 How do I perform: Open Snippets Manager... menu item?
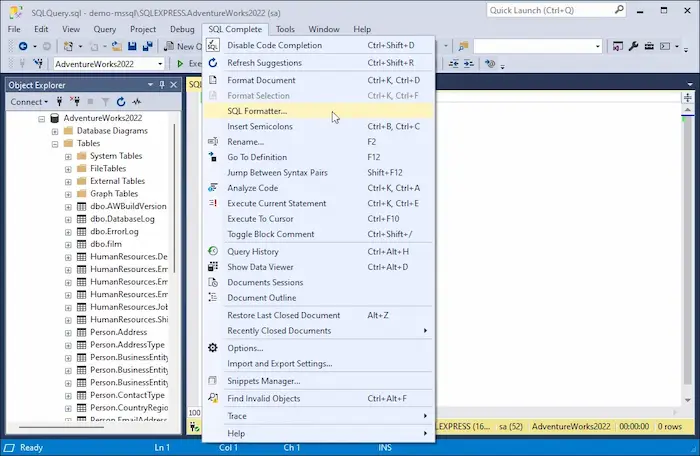point(319,381)
